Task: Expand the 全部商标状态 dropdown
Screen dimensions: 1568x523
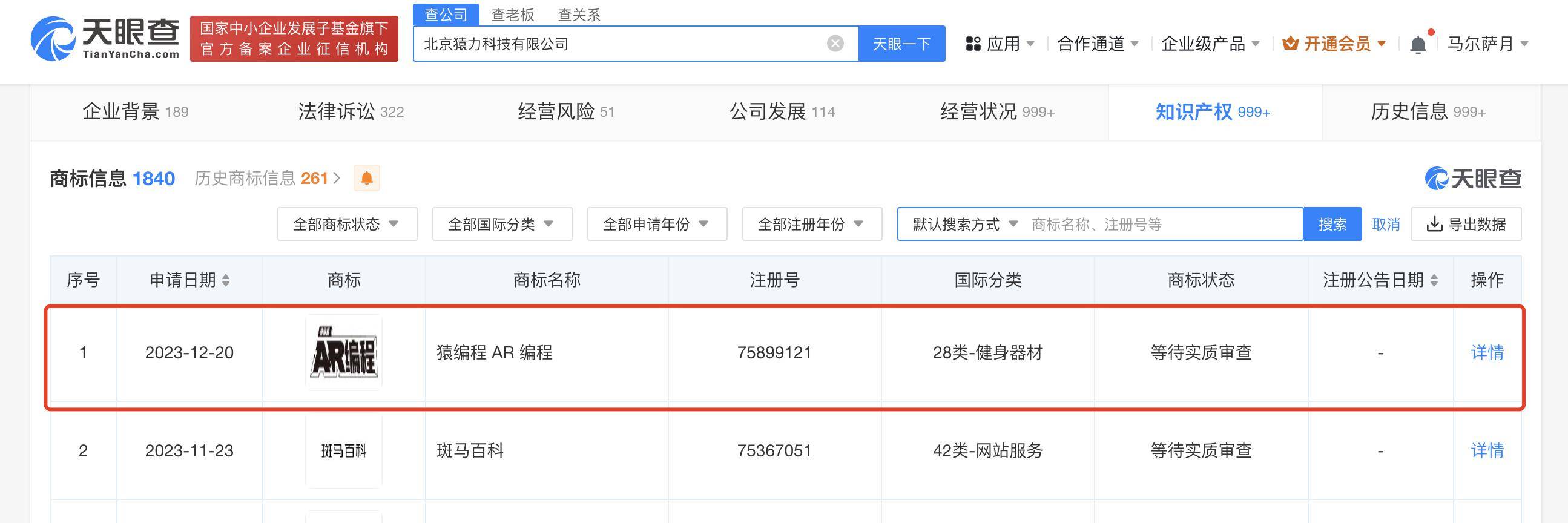Action: (347, 224)
